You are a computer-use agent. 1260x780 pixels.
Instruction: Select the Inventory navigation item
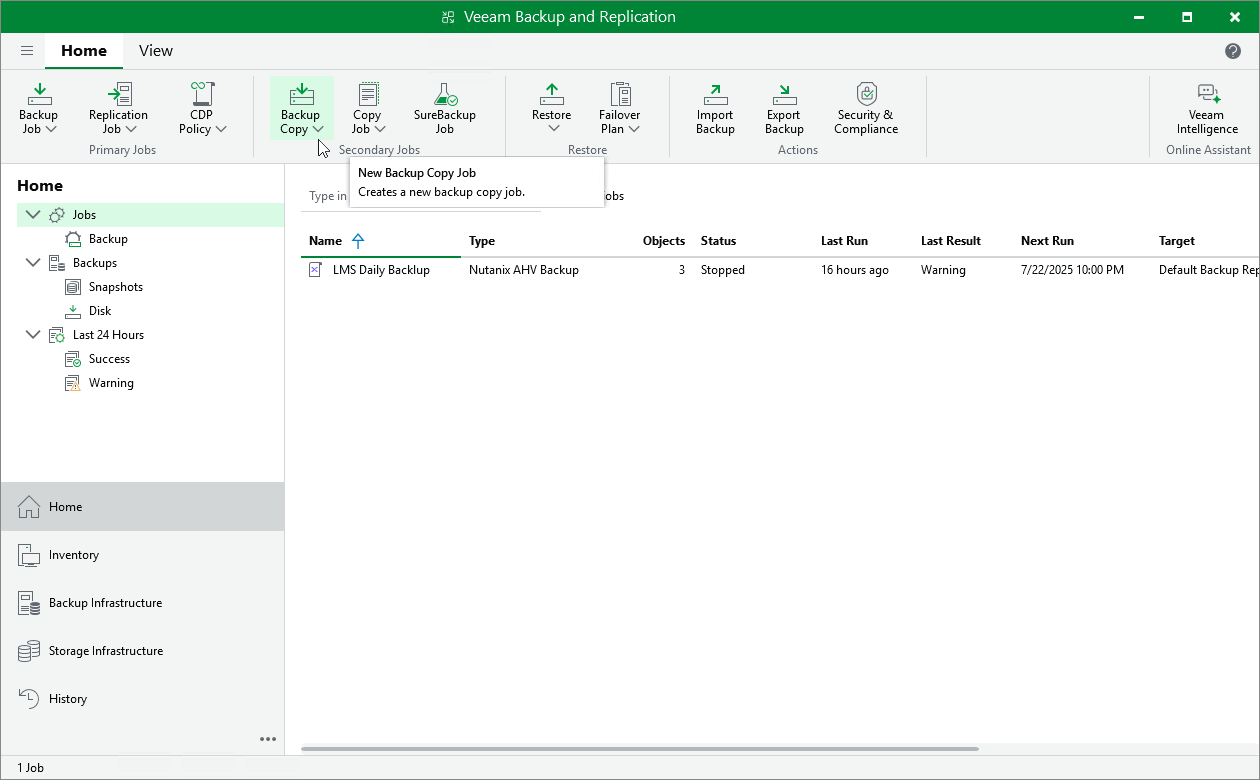click(73, 555)
